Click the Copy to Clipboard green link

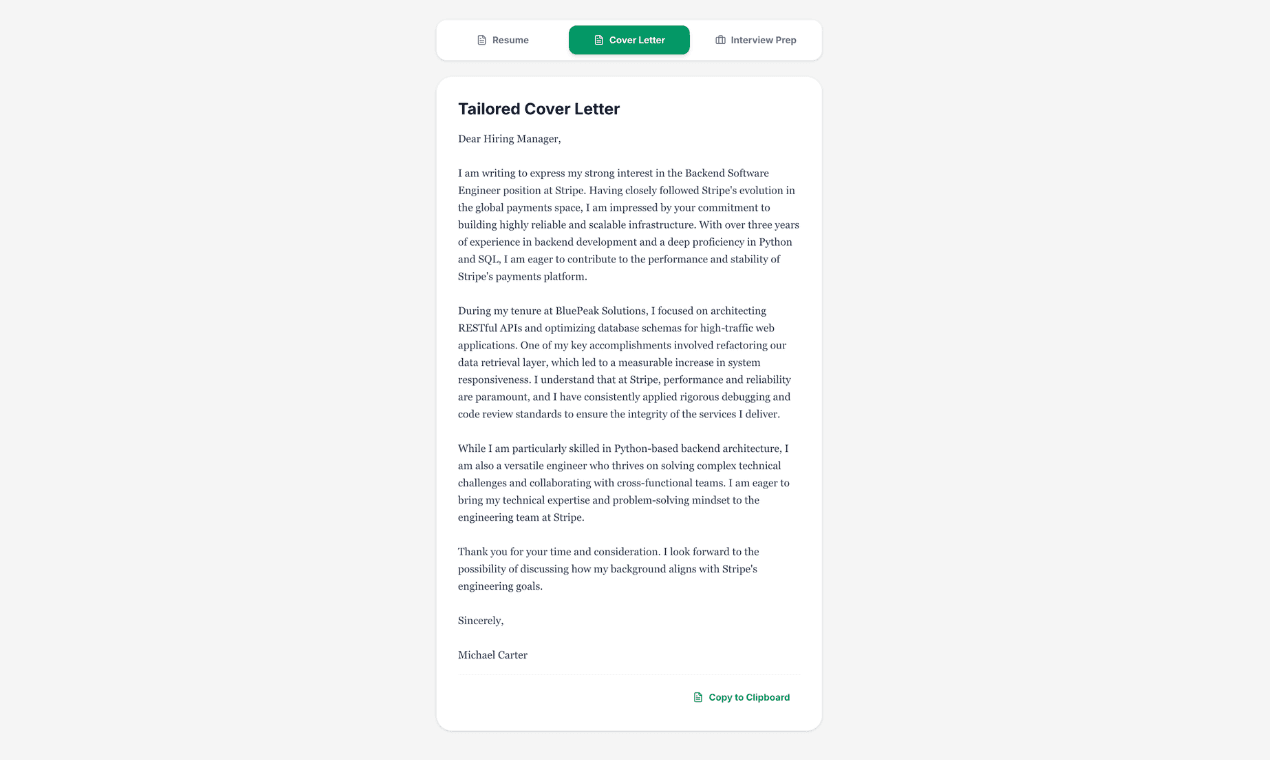tap(748, 697)
